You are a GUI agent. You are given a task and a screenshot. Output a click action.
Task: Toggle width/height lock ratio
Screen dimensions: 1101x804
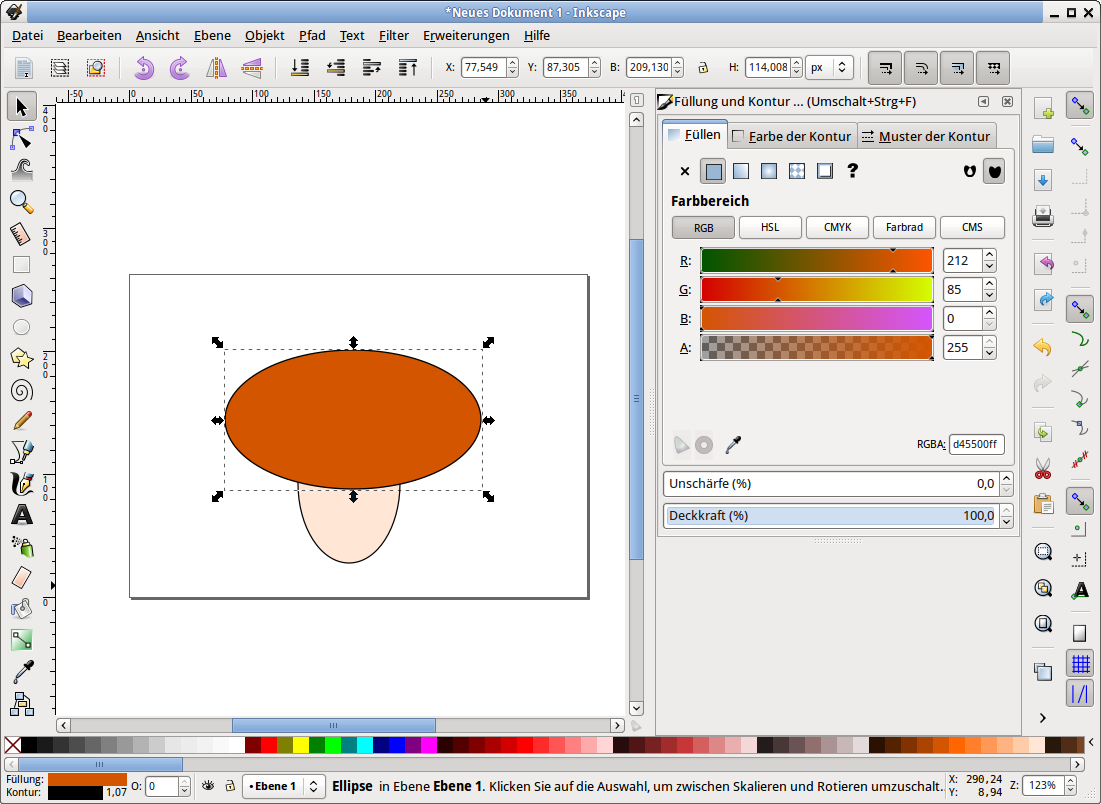(x=703, y=68)
